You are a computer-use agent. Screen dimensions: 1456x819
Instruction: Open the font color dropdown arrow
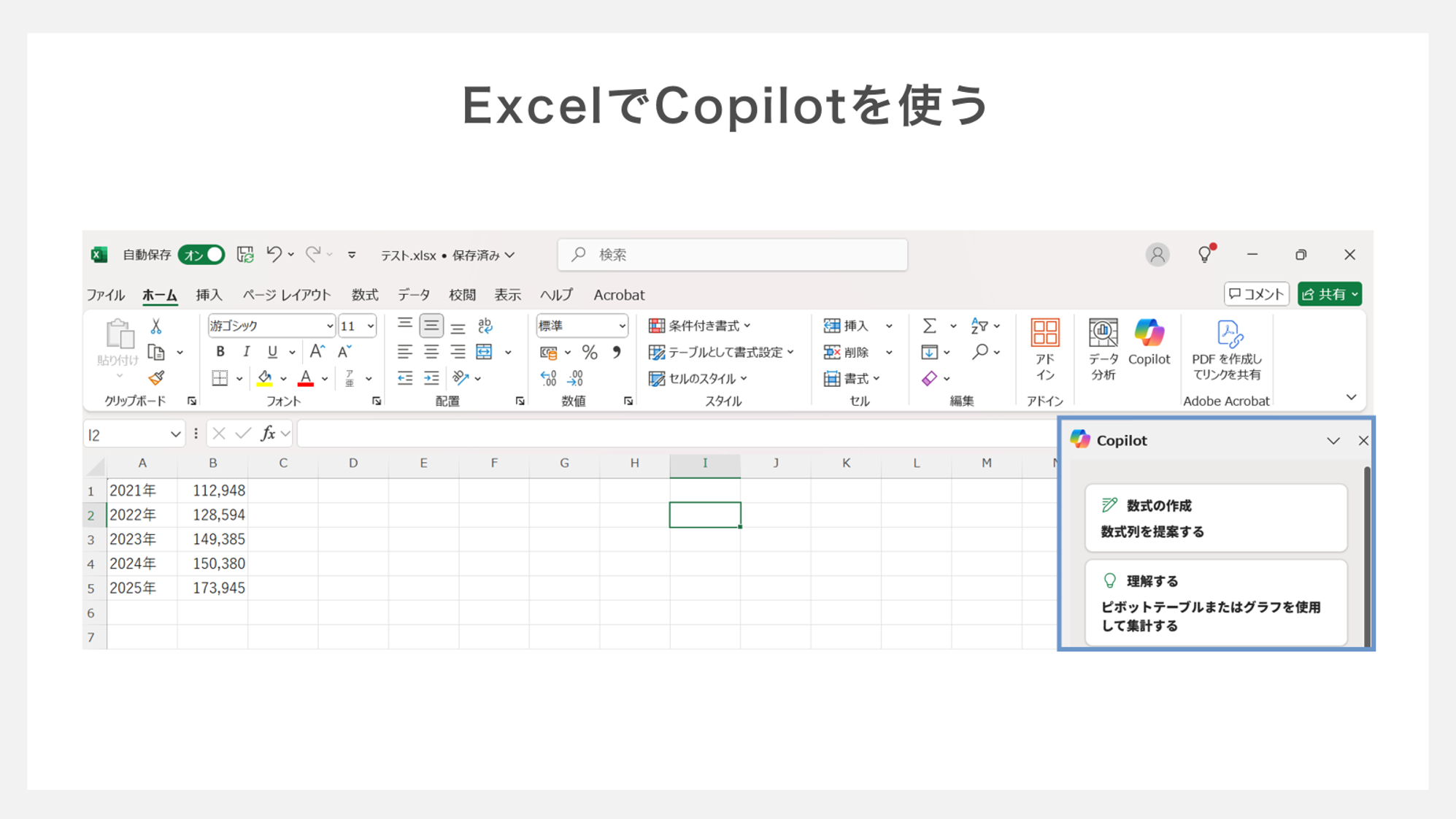(x=325, y=379)
